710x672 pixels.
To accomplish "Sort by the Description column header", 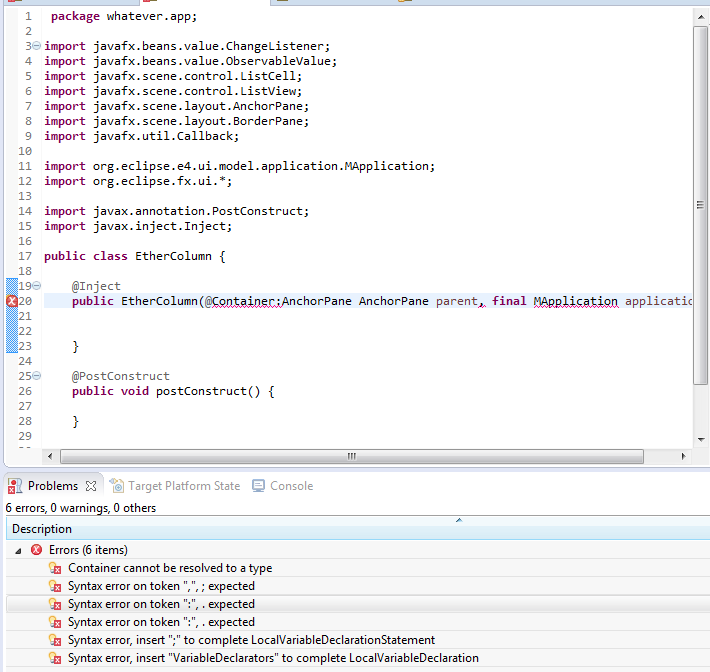I will pyautogui.click(x=358, y=529).
